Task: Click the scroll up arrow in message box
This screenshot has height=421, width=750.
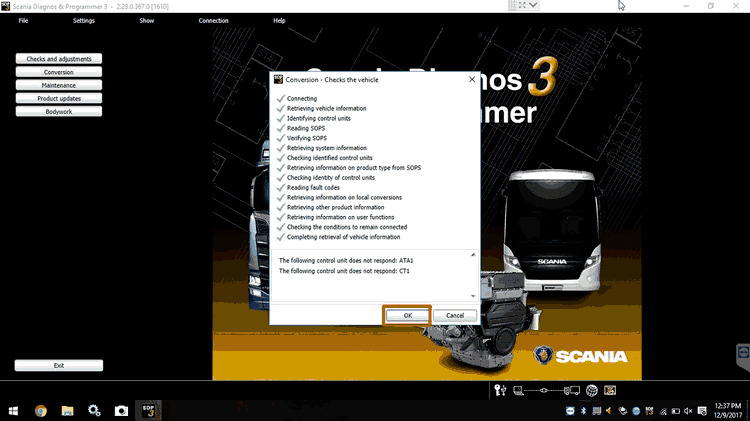Action: point(473,255)
